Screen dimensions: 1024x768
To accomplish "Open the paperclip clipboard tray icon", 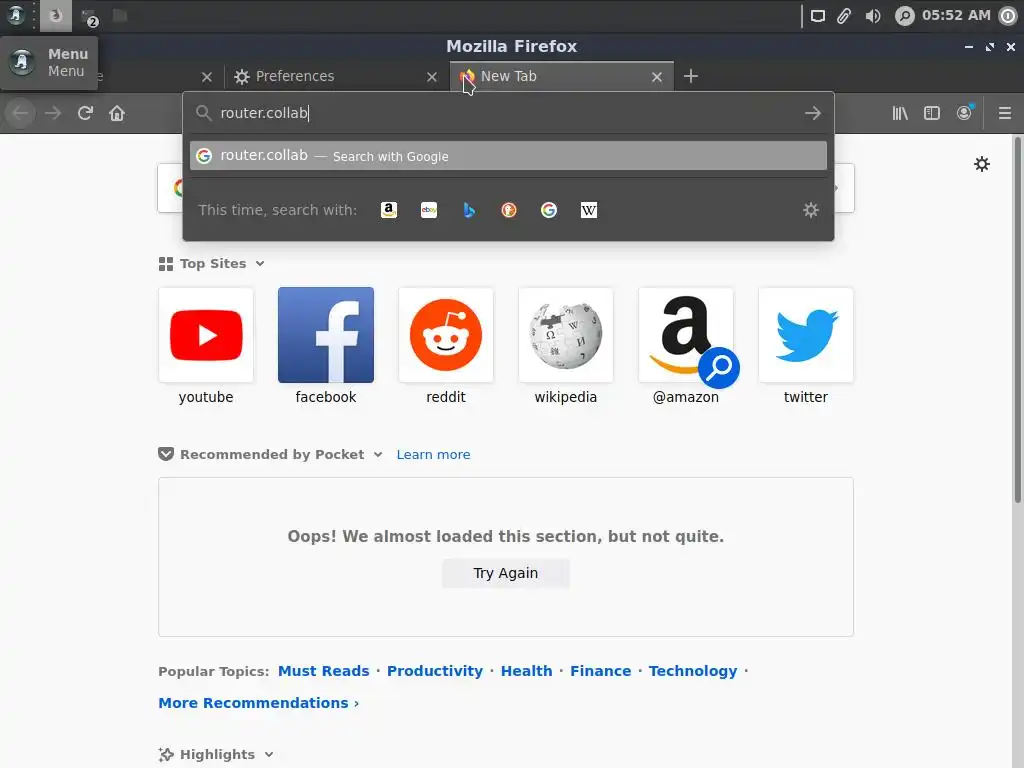I will [844, 16].
